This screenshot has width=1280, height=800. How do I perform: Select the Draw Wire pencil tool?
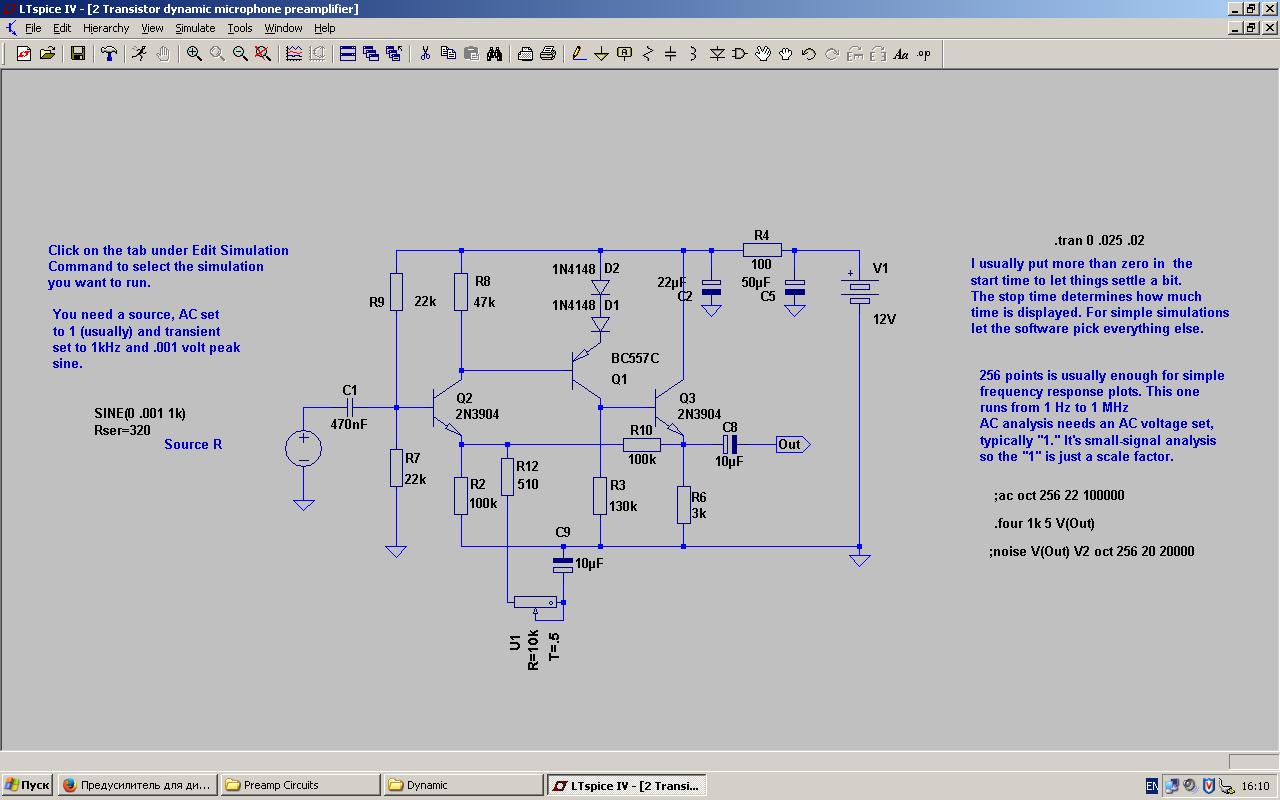coord(578,54)
